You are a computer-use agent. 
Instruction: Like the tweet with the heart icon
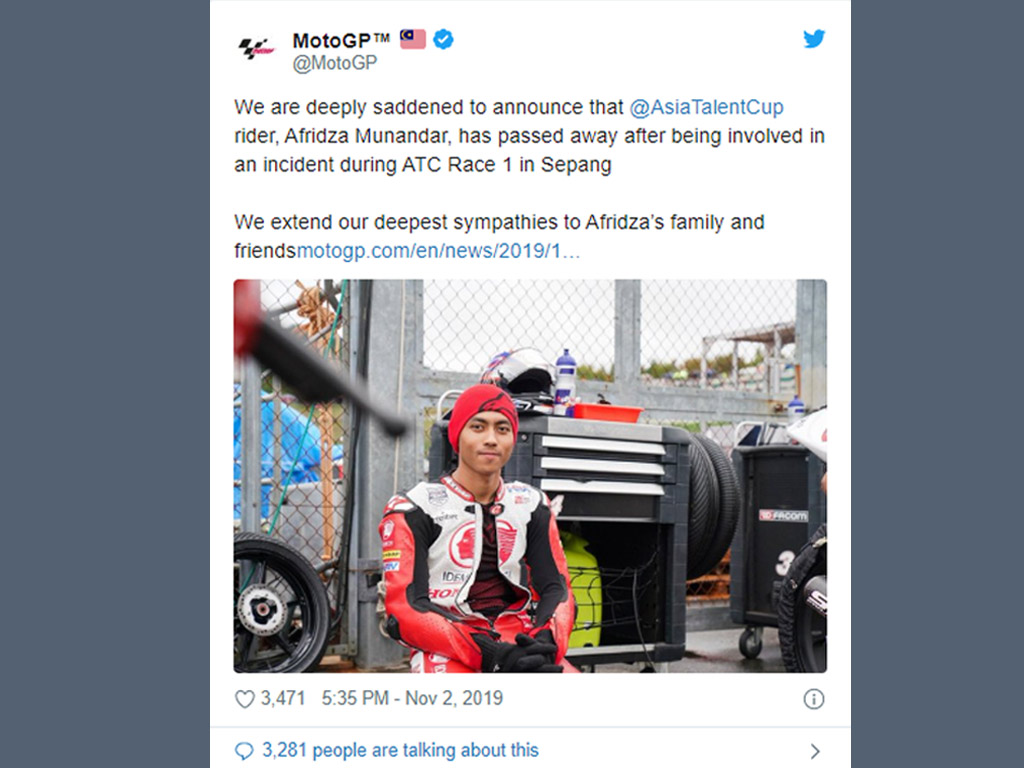(x=244, y=699)
